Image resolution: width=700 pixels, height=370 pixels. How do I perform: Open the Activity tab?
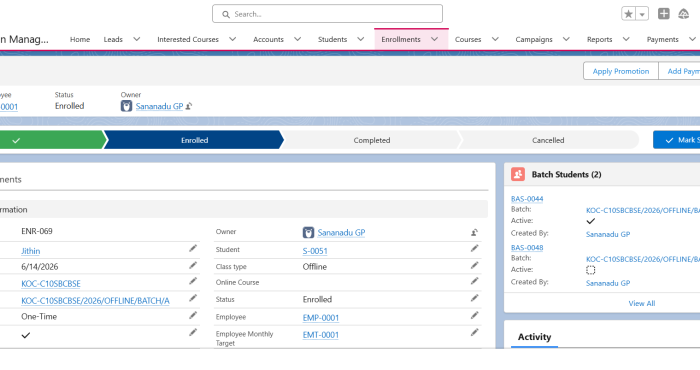coord(534,337)
